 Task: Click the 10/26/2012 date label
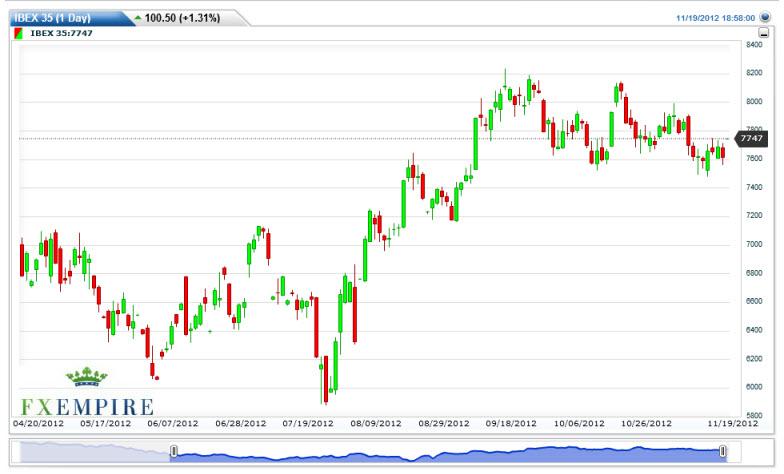click(x=646, y=423)
